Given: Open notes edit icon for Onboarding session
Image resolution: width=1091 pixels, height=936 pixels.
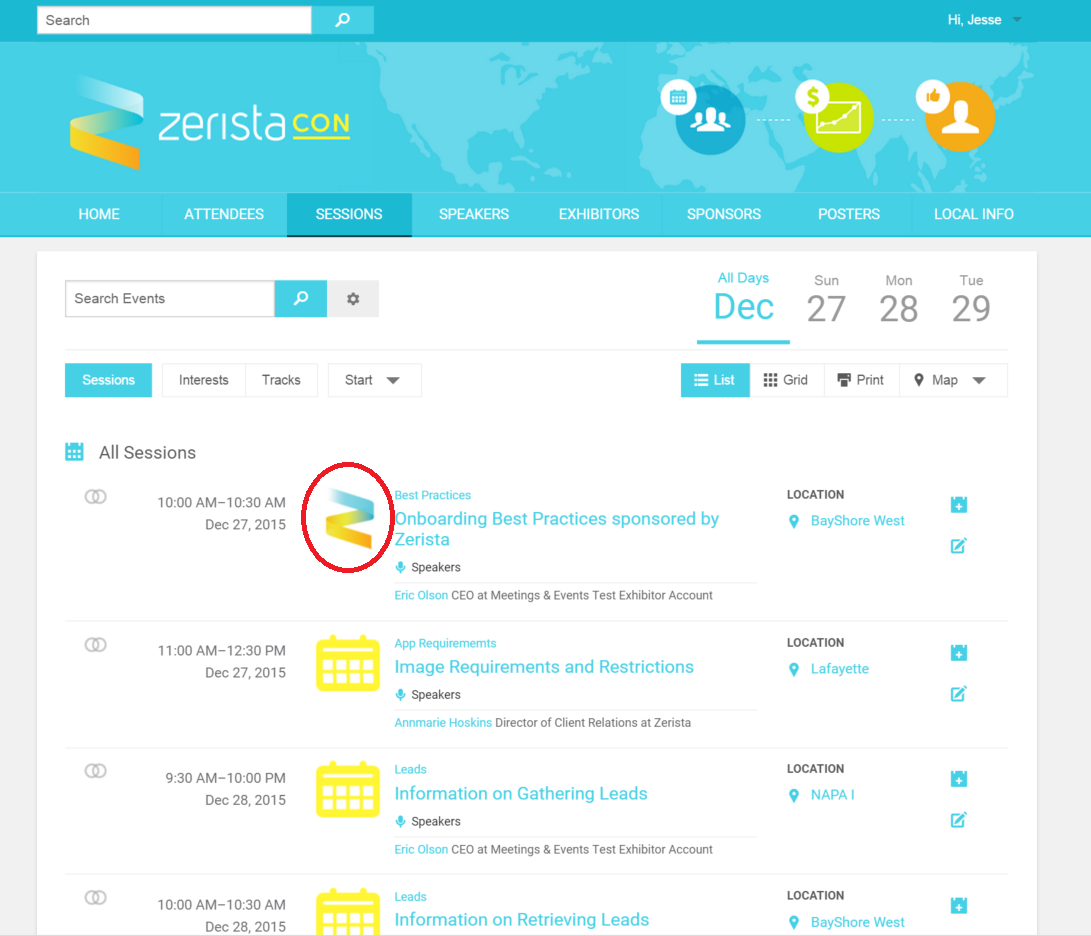Looking at the screenshot, I should pyautogui.click(x=959, y=546).
